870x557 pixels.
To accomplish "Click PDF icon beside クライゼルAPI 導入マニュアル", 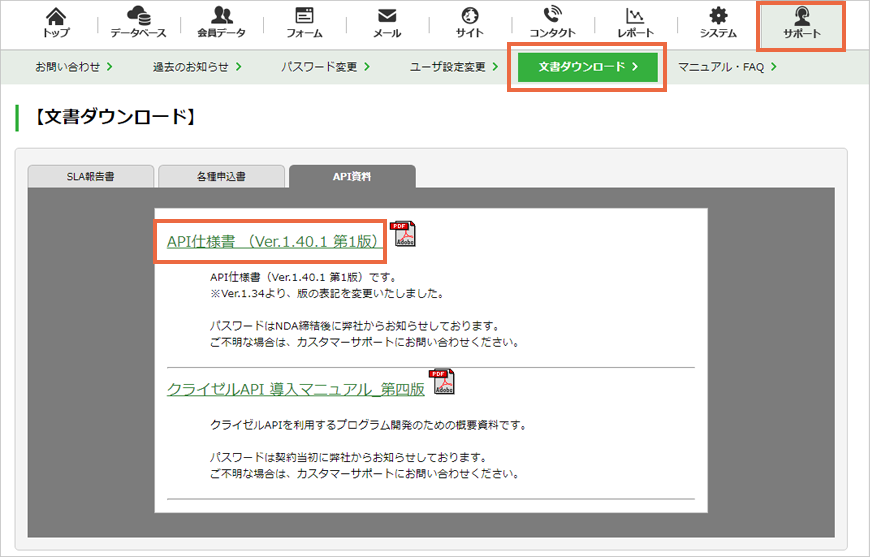I will (x=441, y=382).
